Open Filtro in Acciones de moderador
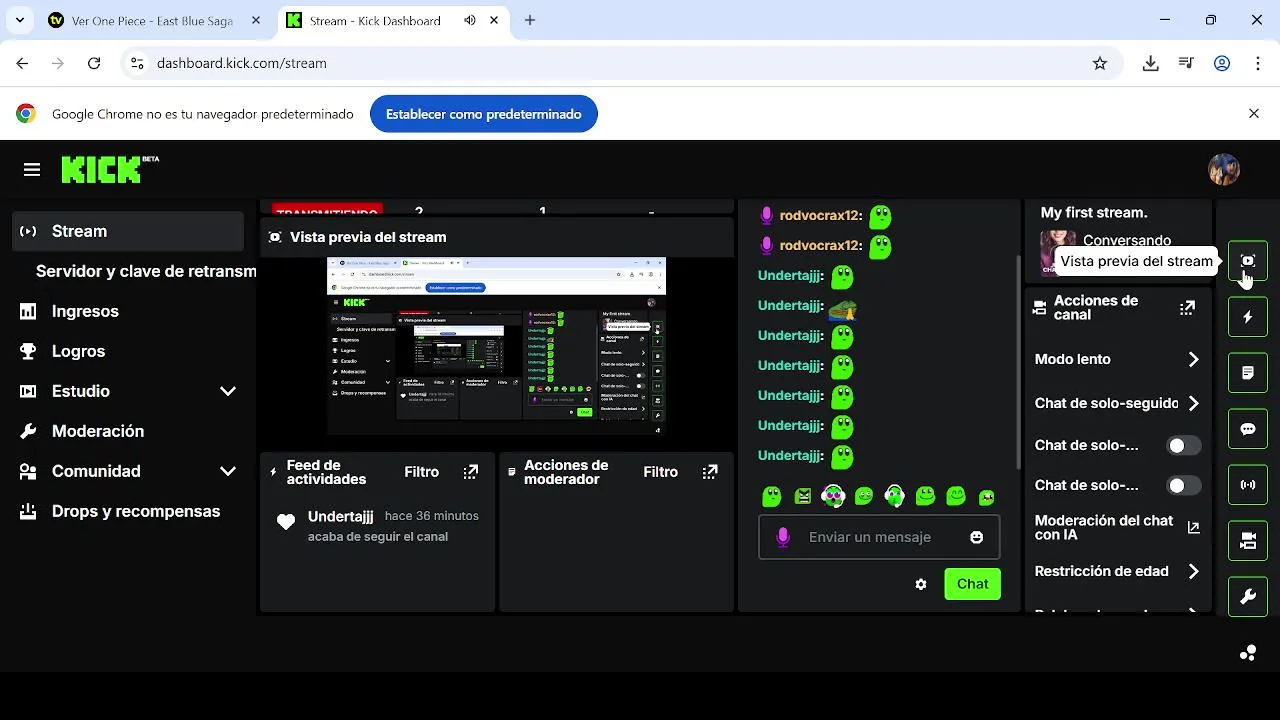1280x720 pixels. pyautogui.click(x=661, y=472)
